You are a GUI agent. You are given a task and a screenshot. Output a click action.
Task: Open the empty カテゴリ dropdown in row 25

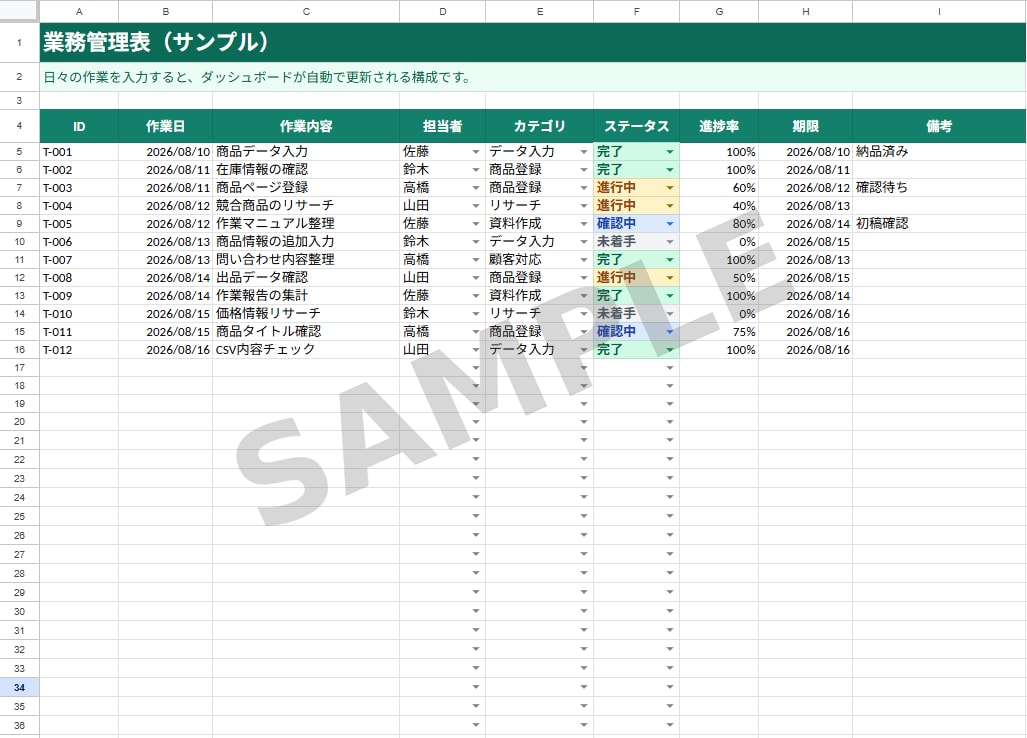[584, 516]
